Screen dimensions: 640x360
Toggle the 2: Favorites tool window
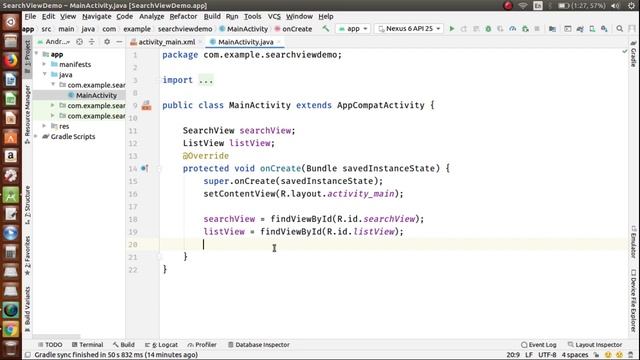(27, 256)
